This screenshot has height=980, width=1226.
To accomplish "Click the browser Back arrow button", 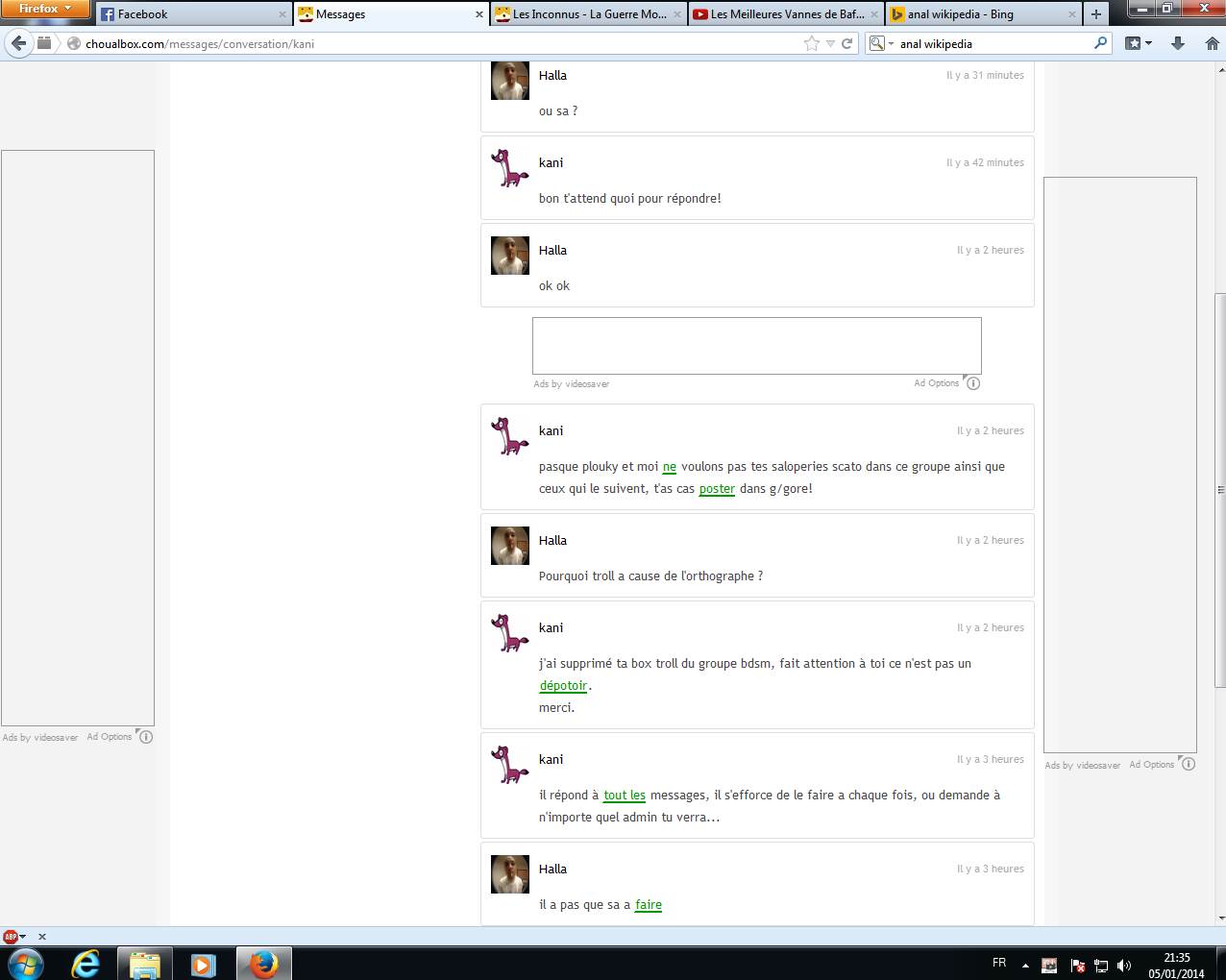I will pyautogui.click(x=18, y=43).
